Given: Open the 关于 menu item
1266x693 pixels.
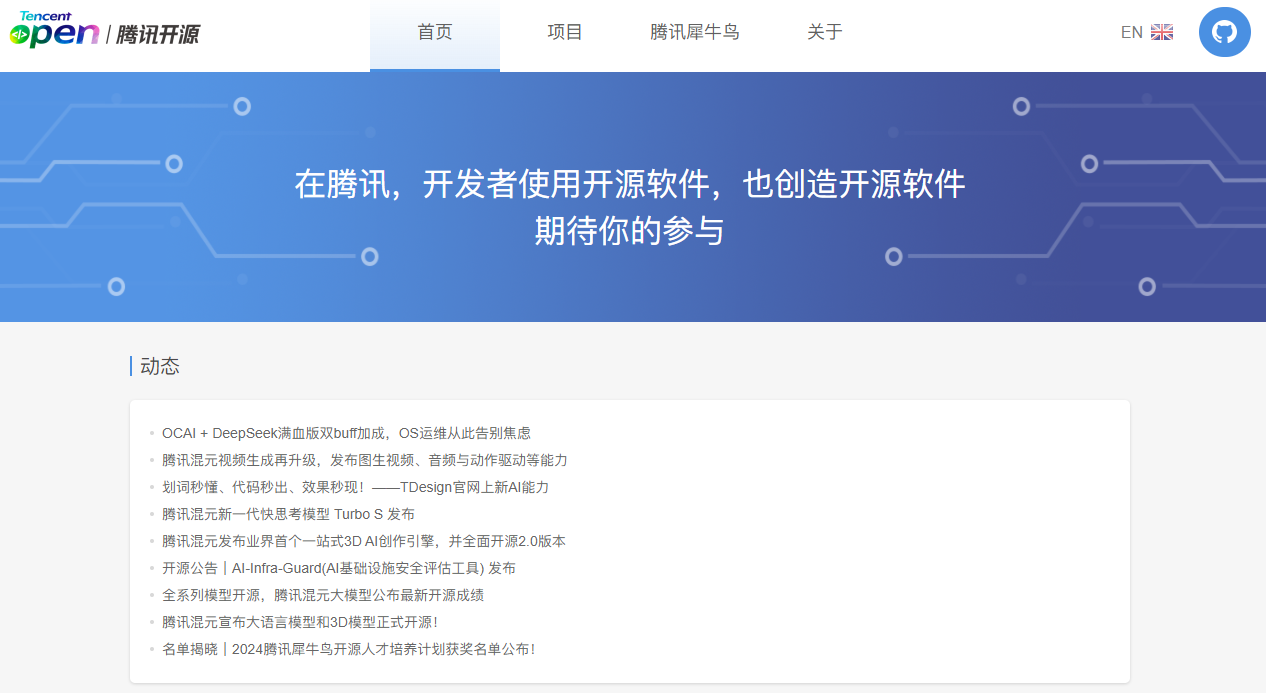Looking at the screenshot, I should [824, 33].
